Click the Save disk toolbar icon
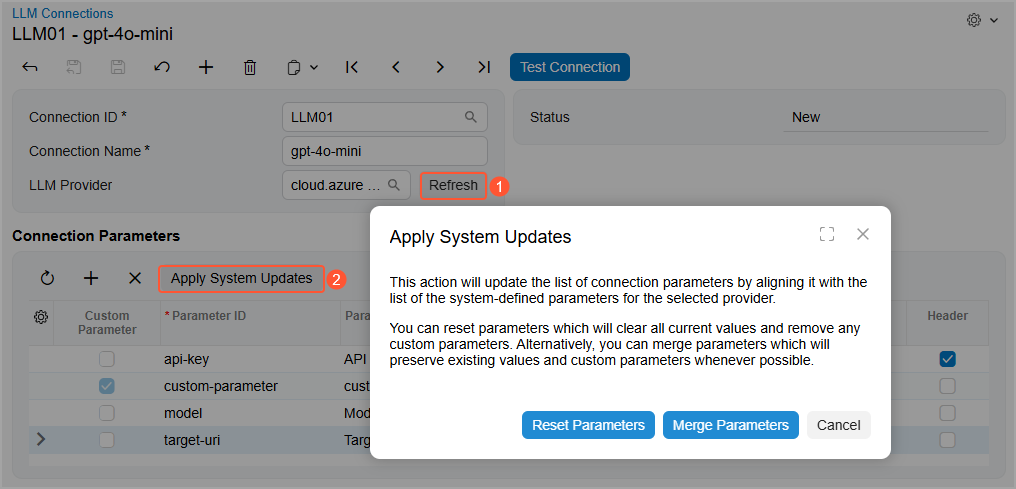 pyautogui.click(x=117, y=67)
